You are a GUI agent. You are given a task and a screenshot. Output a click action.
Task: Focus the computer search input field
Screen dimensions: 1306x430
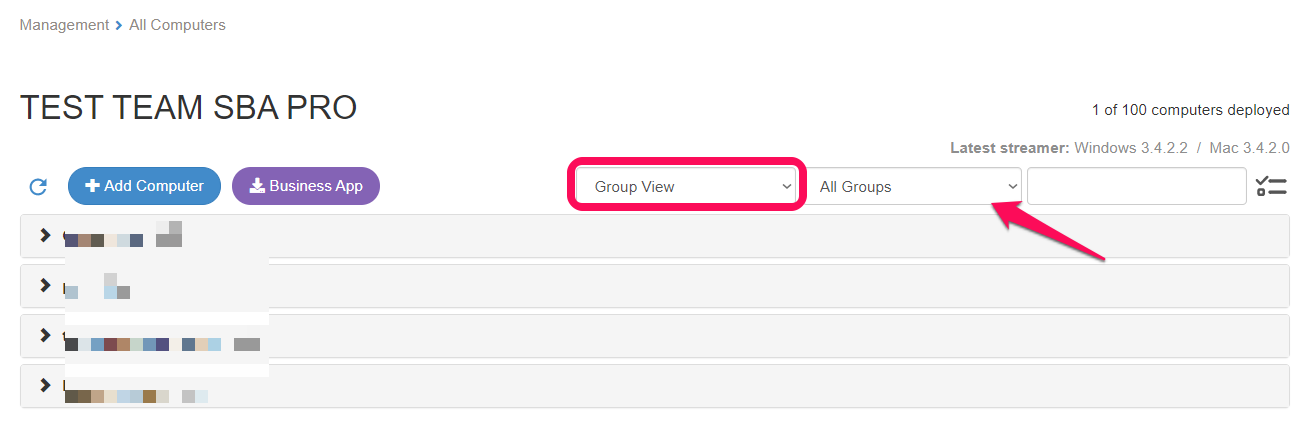point(1137,186)
